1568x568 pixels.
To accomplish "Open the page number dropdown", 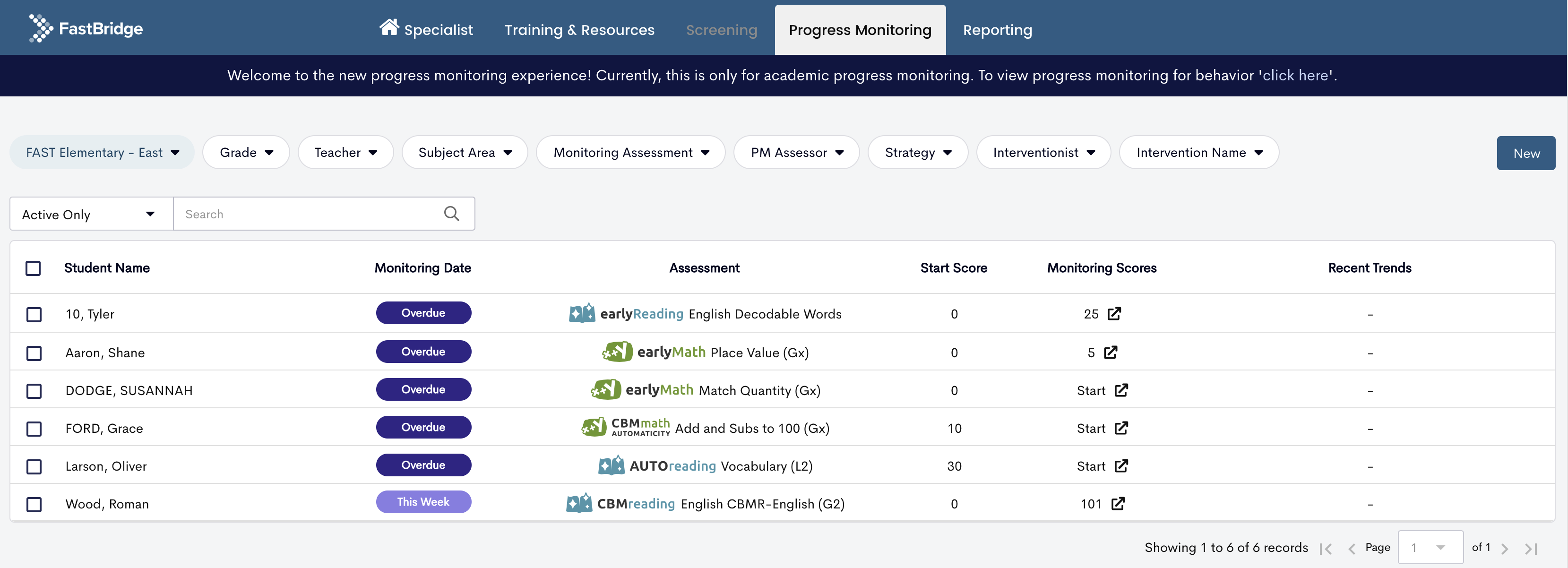I will click(x=1430, y=547).
